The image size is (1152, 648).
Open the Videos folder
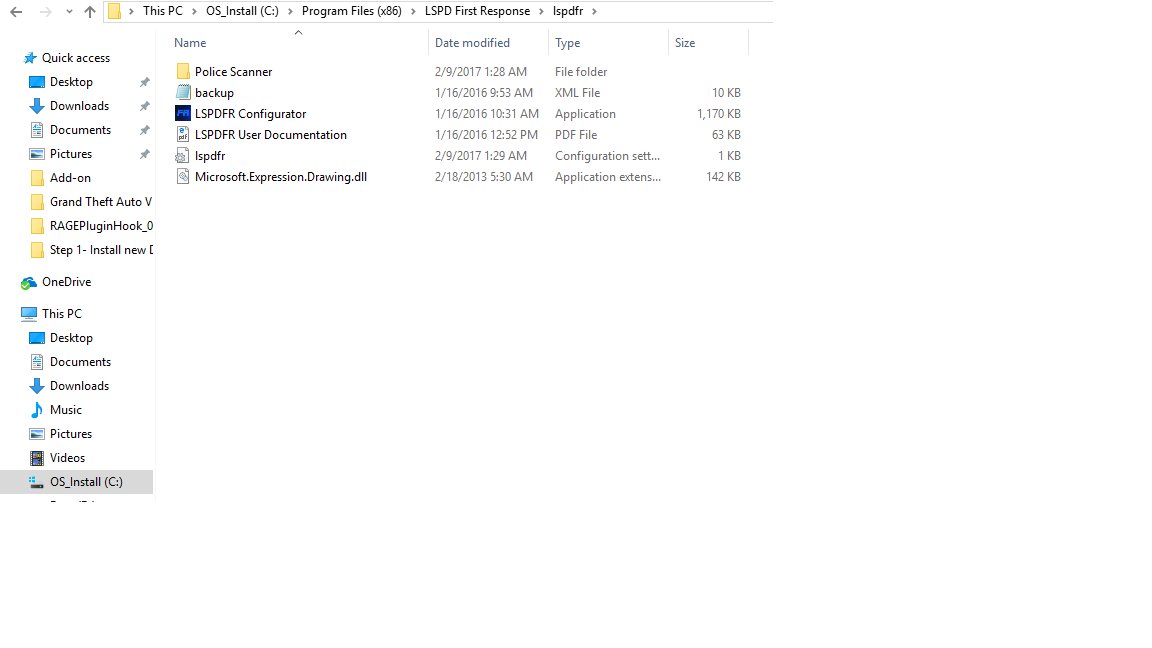click(x=67, y=458)
